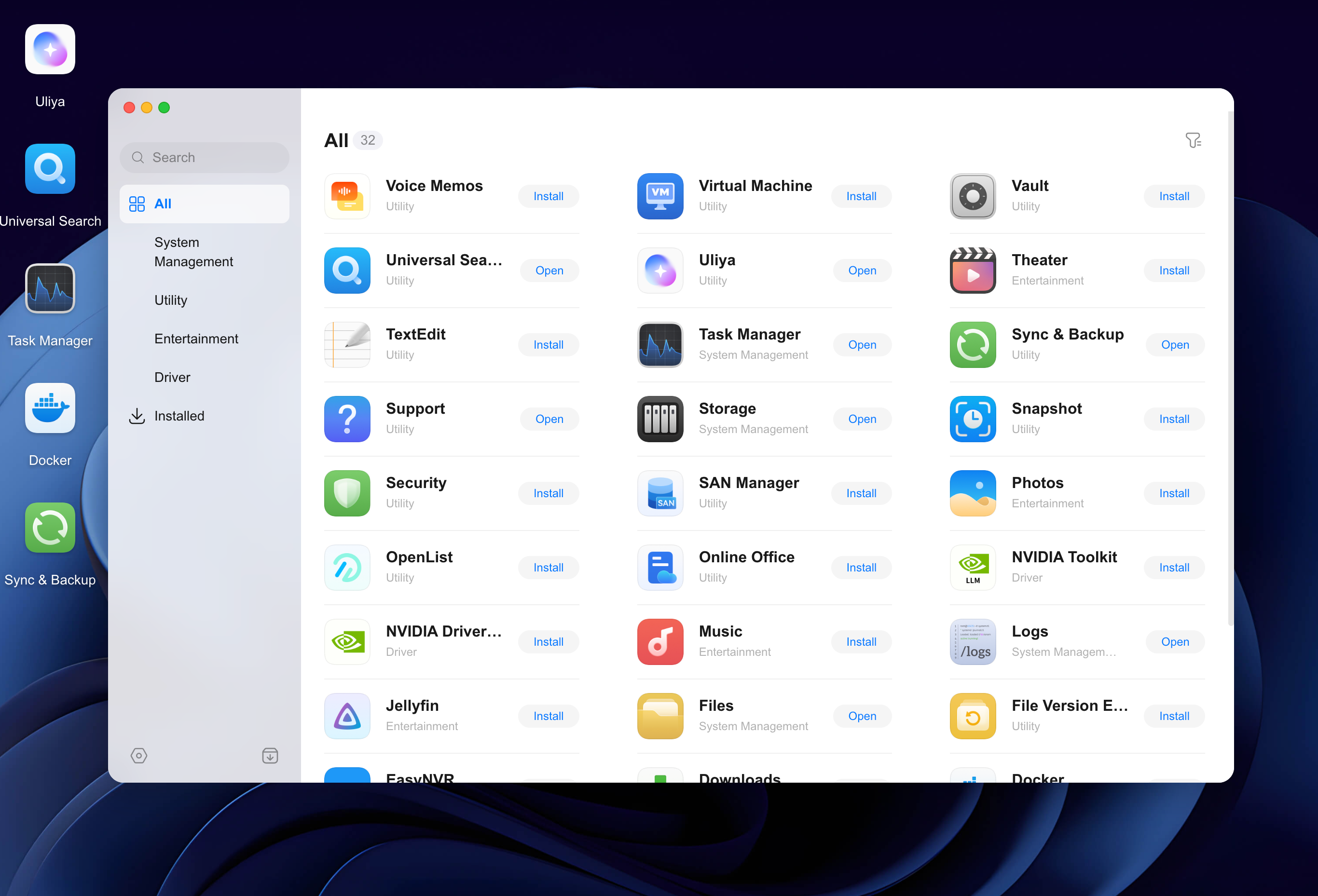Launch Docker from the desktop

(x=50, y=408)
